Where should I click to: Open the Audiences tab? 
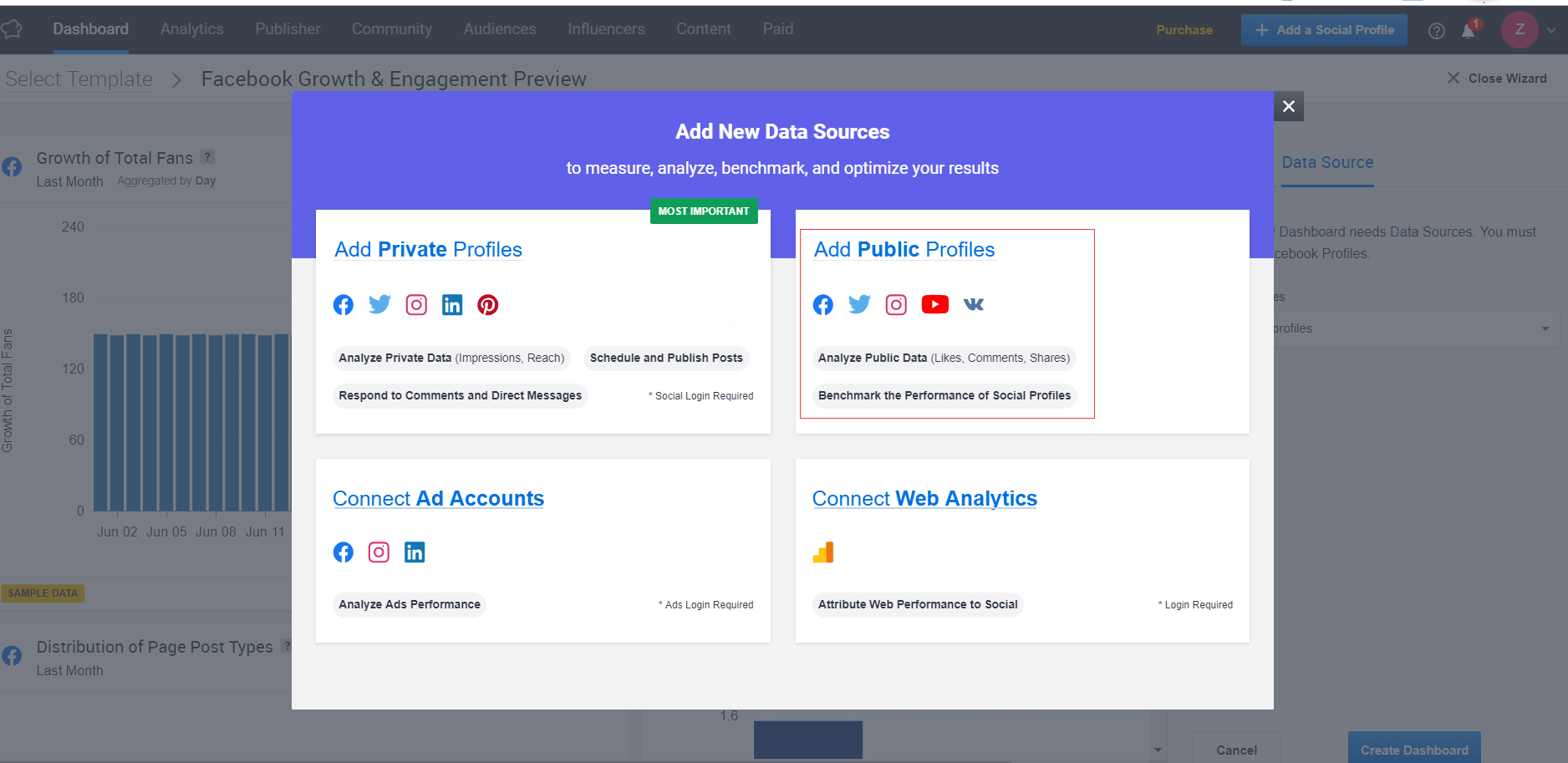500,29
